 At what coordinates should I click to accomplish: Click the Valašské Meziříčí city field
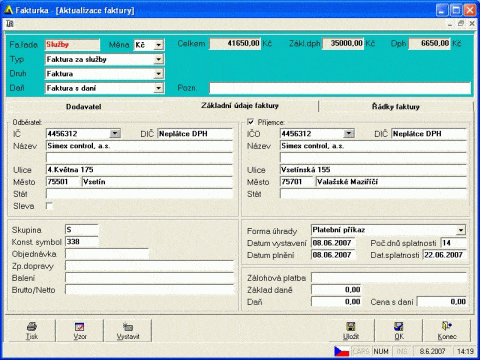pos(391,182)
